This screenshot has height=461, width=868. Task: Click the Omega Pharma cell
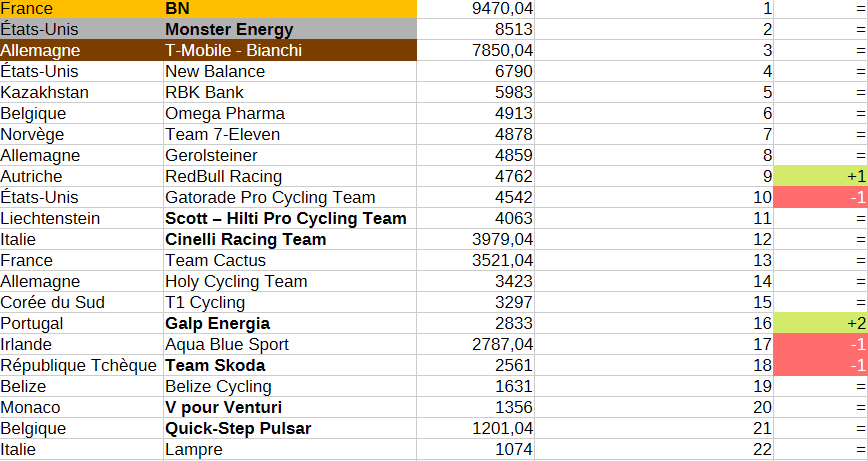(290, 113)
